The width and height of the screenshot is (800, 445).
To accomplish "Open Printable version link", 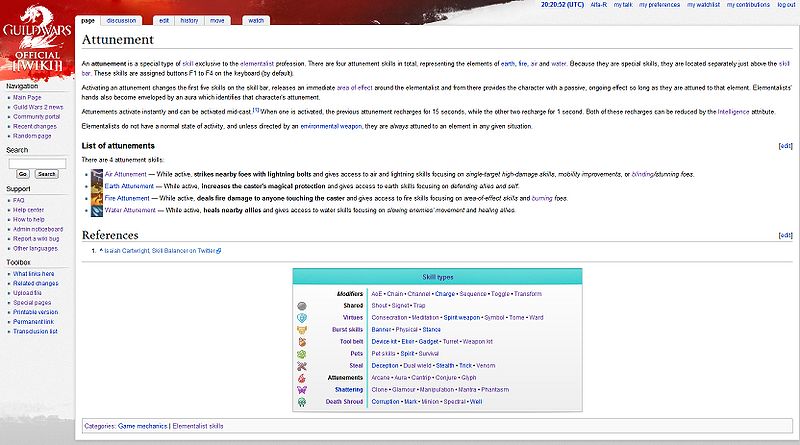I will [x=36, y=312].
